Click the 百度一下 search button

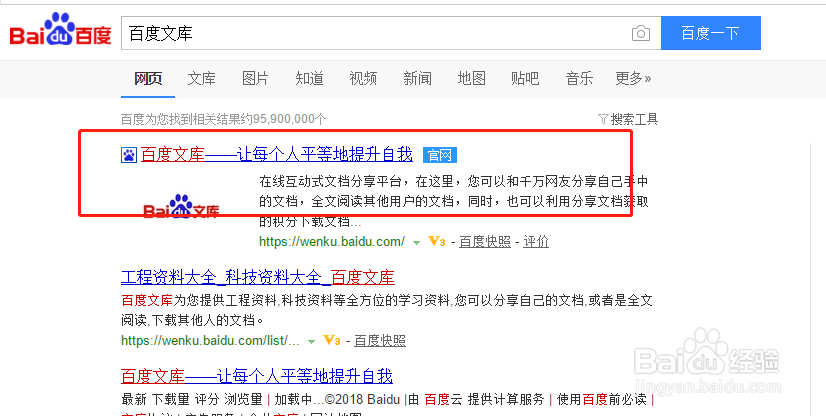[711, 33]
